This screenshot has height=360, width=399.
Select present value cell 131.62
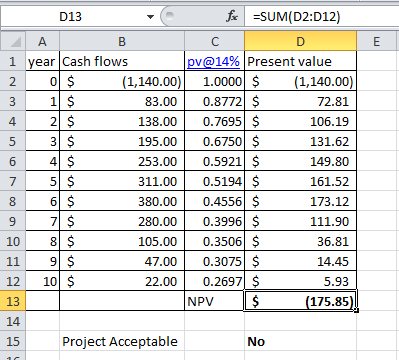click(x=300, y=141)
